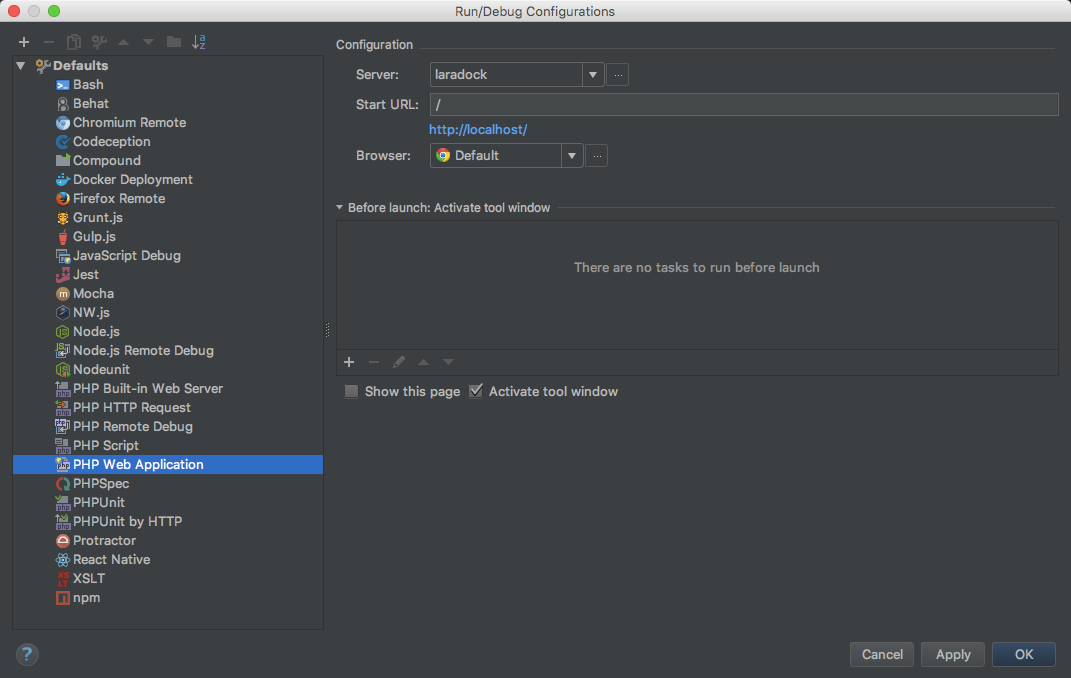Collapse the Before launch section

(340, 208)
